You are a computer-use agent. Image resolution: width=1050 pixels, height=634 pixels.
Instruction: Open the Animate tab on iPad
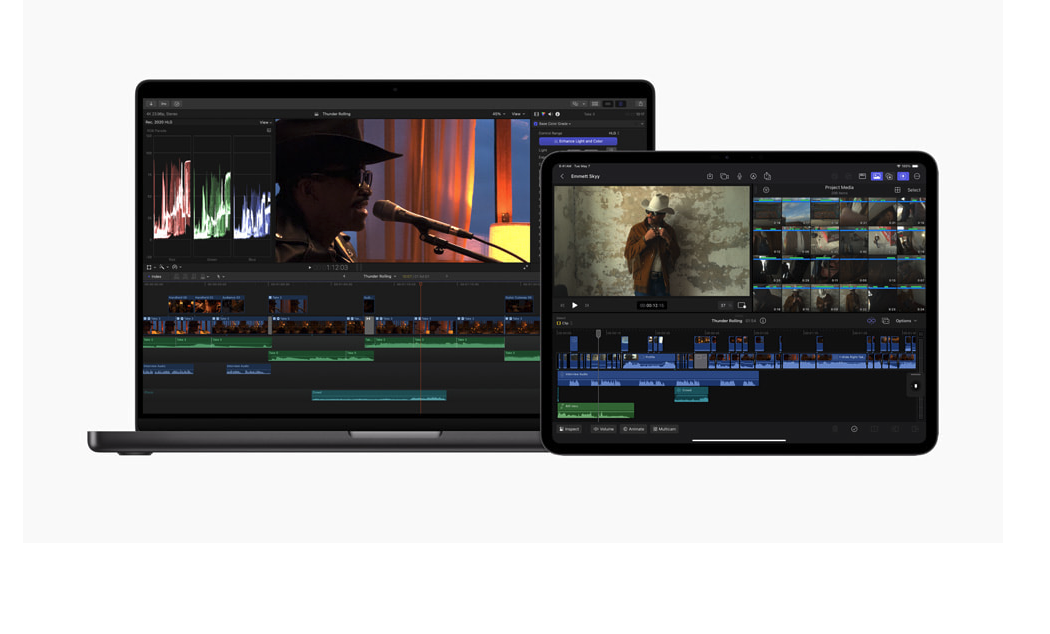pyautogui.click(x=633, y=429)
